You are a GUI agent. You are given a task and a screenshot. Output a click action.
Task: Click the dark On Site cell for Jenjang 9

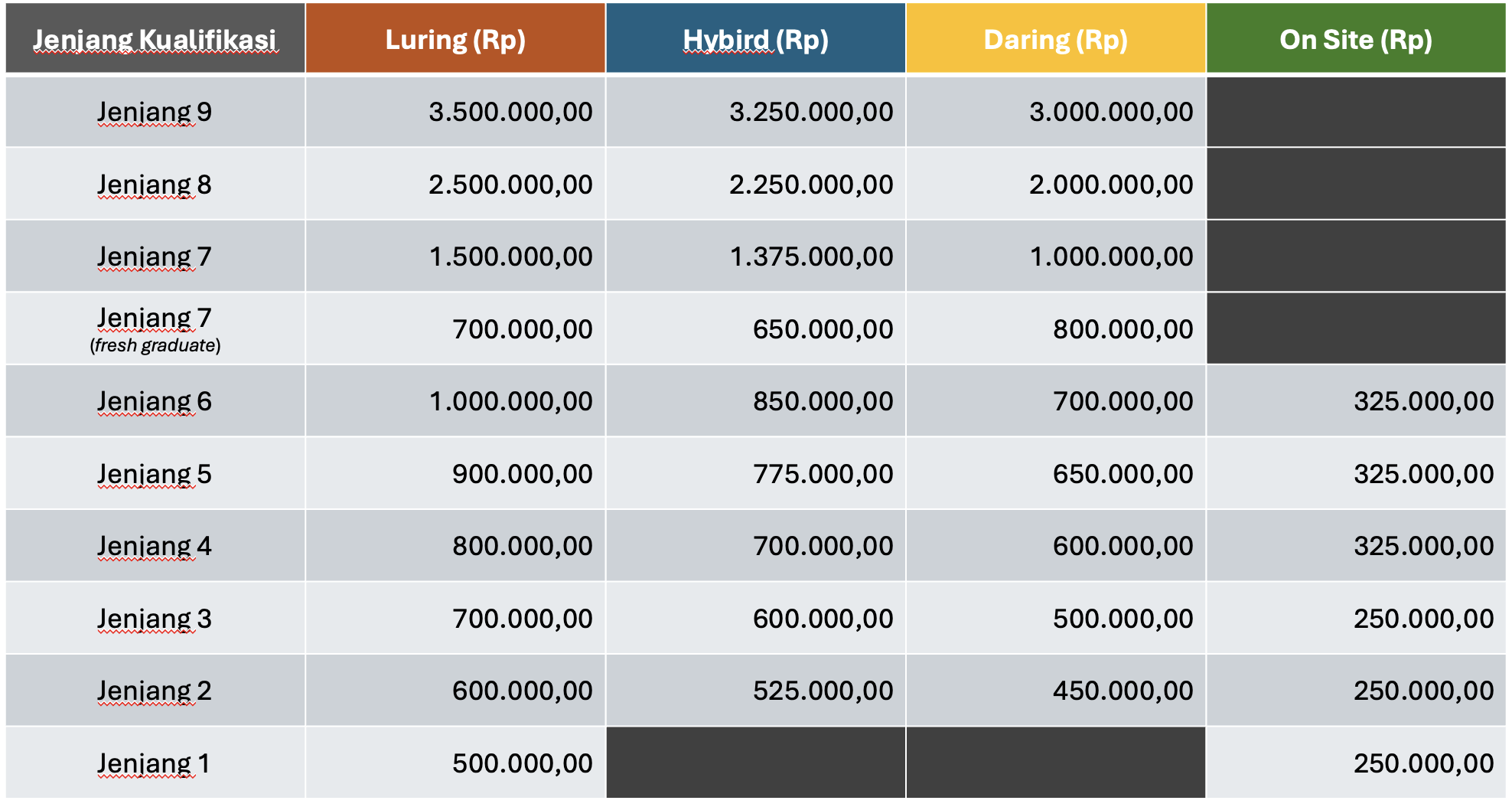pyautogui.click(x=1356, y=112)
